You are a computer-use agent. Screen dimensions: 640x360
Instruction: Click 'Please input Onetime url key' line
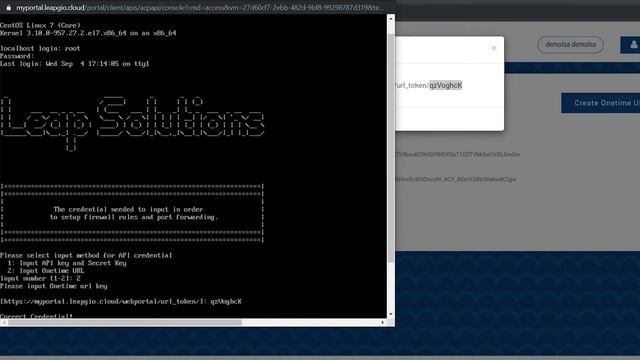point(53,286)
